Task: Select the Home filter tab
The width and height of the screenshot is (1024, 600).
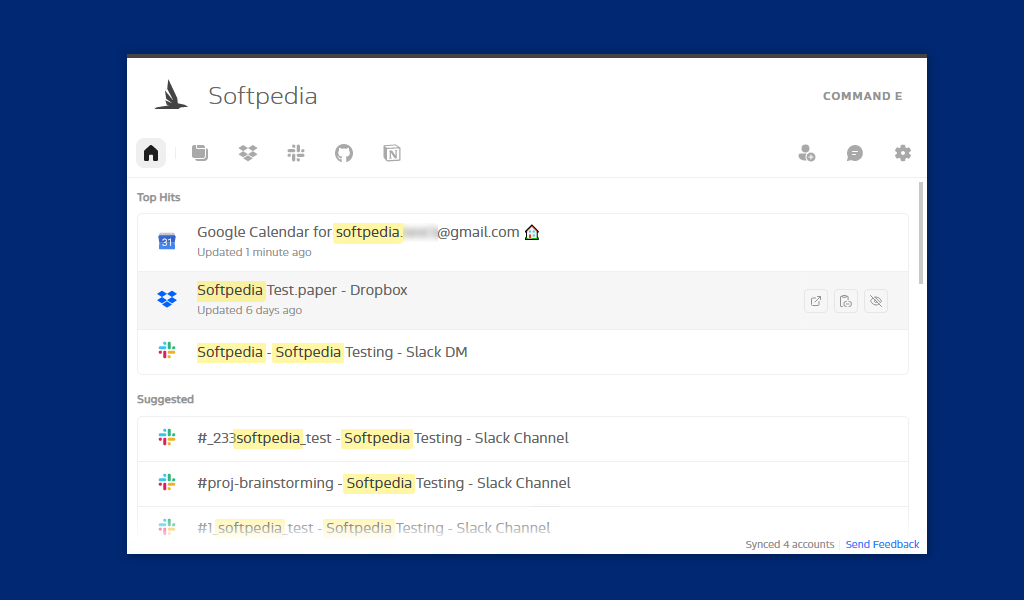Action: [x=151, y=153]
